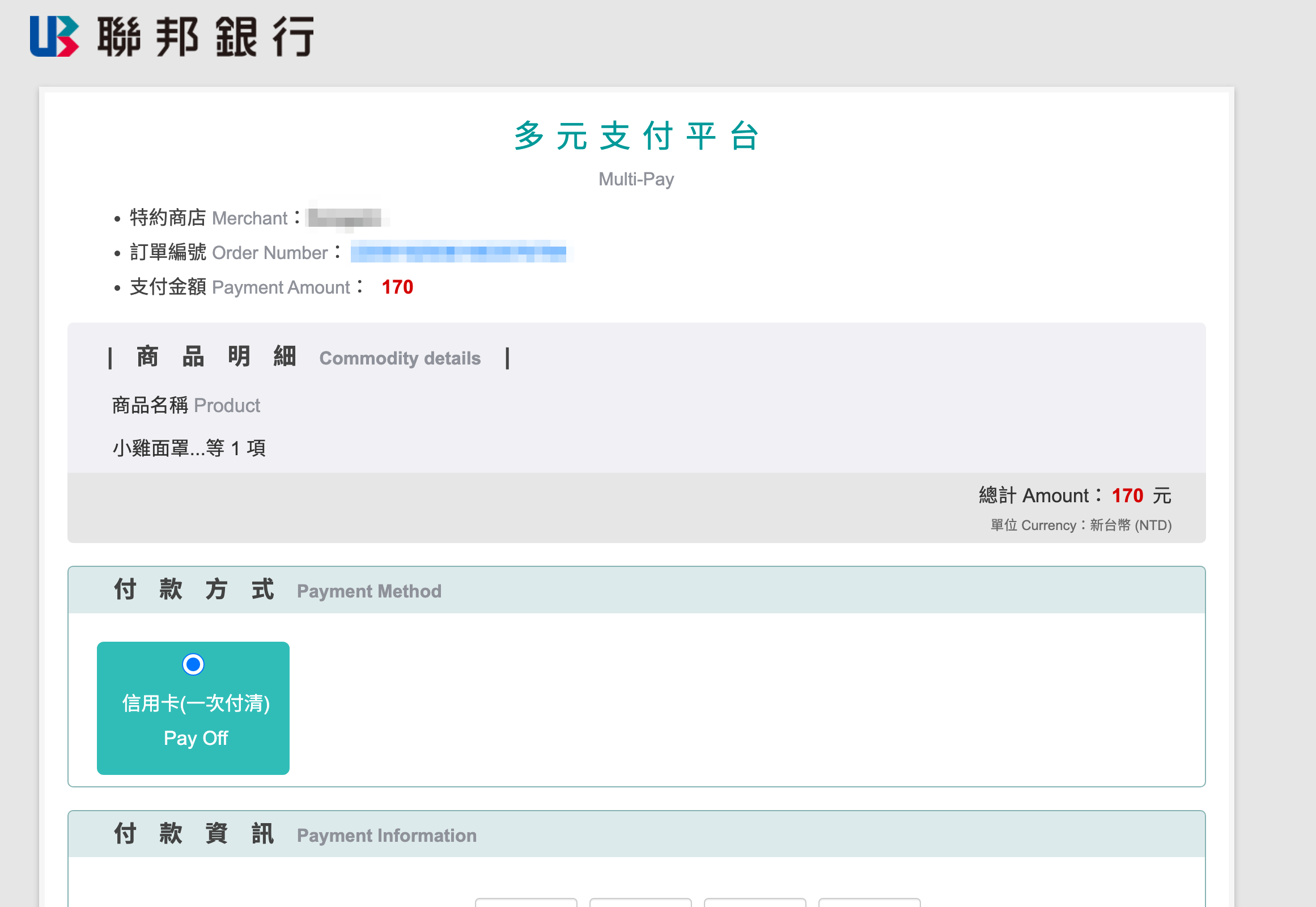Click the 多元支付平台 page title
This screenshot has height=907, width=1316.
[x=636, y=136]
